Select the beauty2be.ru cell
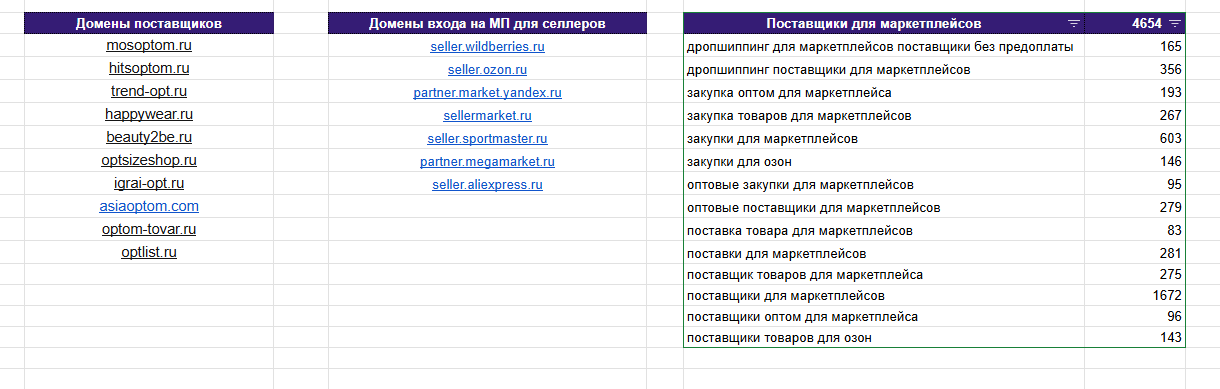Viewport: 1220px width, 389px height. [149, 138]
